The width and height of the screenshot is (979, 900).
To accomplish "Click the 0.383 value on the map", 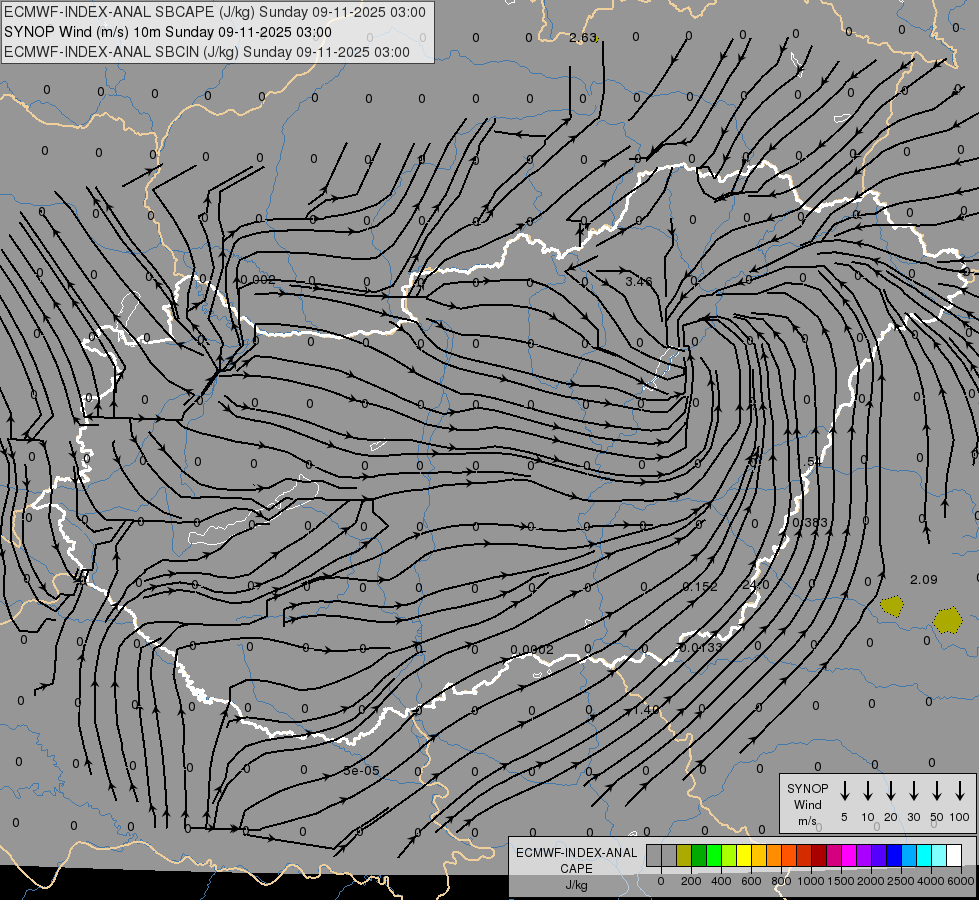I will (x=810, y=522).
